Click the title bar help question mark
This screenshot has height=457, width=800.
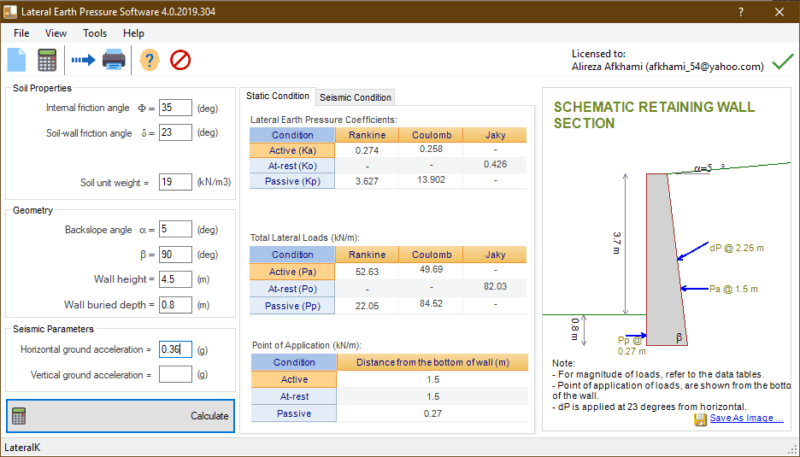(x=741, y=12)
